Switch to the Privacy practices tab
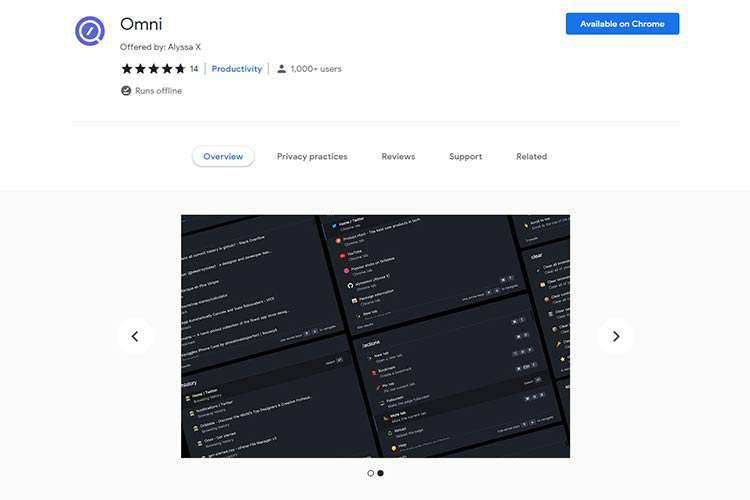Screen dimensions: 750x500 tap(312, 157)
